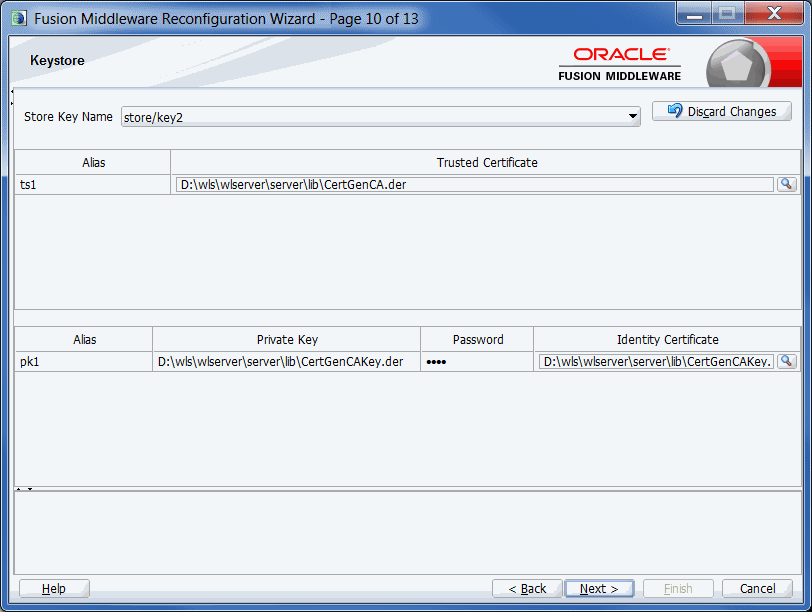Go Back to the previous page
Image resolution: width=812 pixels, height=612 pixels.
pos(527,589)
